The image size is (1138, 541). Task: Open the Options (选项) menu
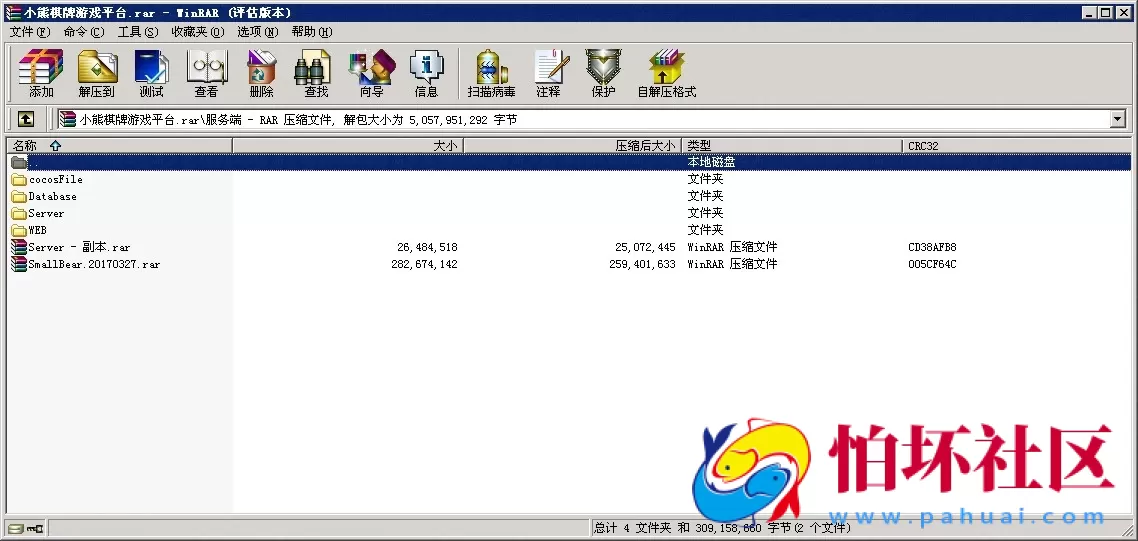(258, 32)
